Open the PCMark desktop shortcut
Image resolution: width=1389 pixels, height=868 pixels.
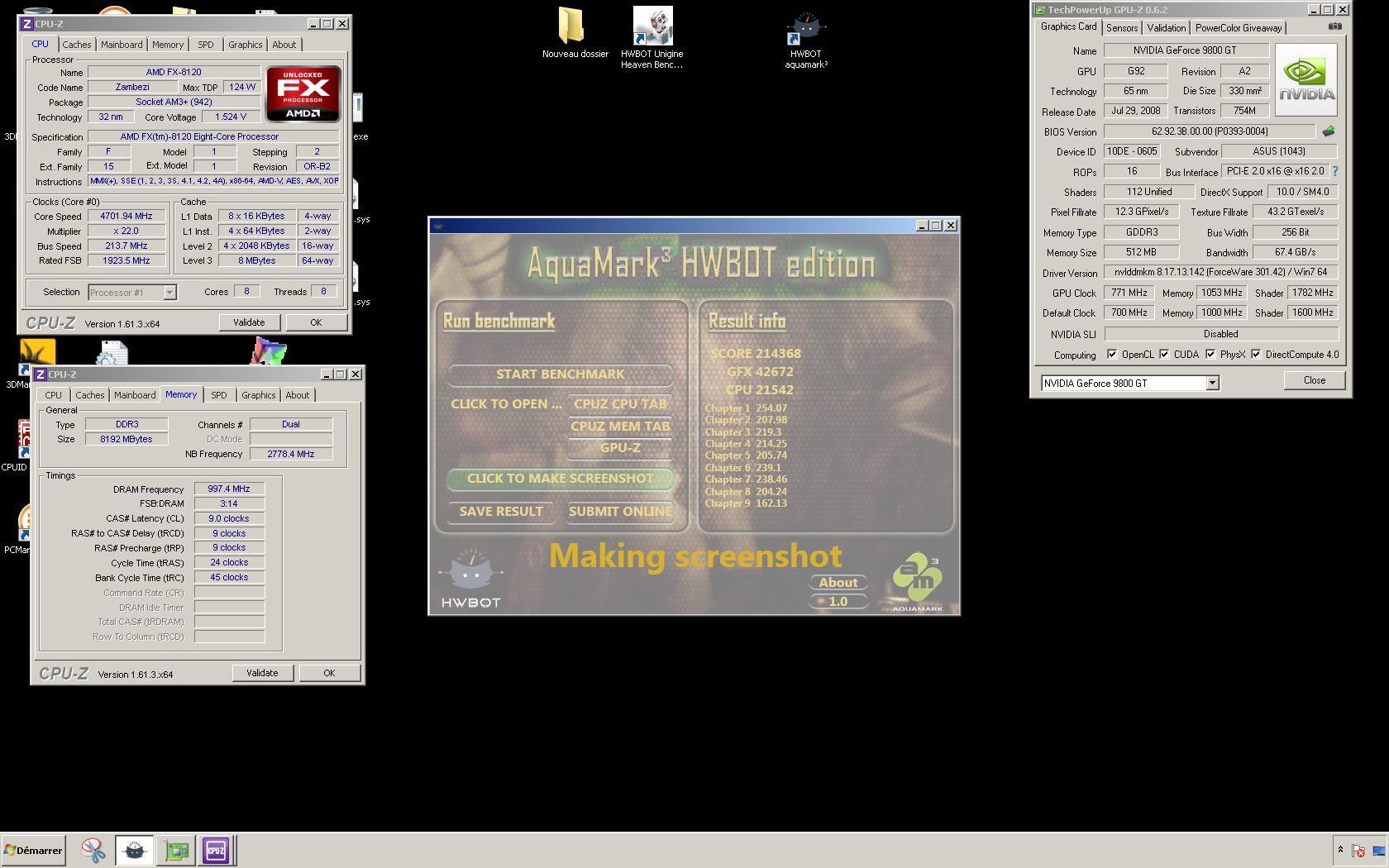tap(24, 523)
